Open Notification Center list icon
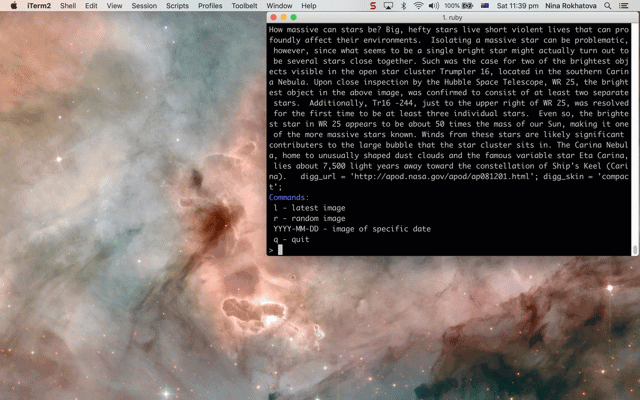This screenshot has width=640, height=400. tap(624, 6)
